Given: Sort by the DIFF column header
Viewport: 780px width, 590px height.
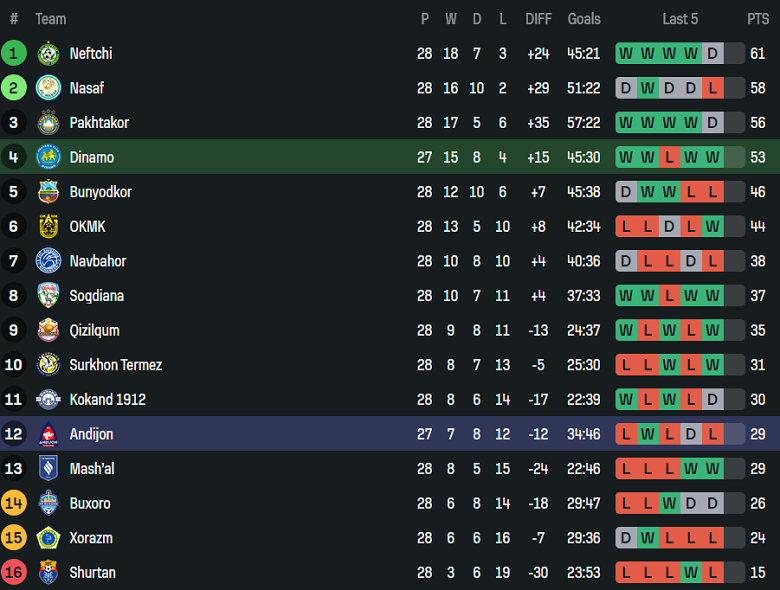Looking at the screenshot, I should click(538, 19).
